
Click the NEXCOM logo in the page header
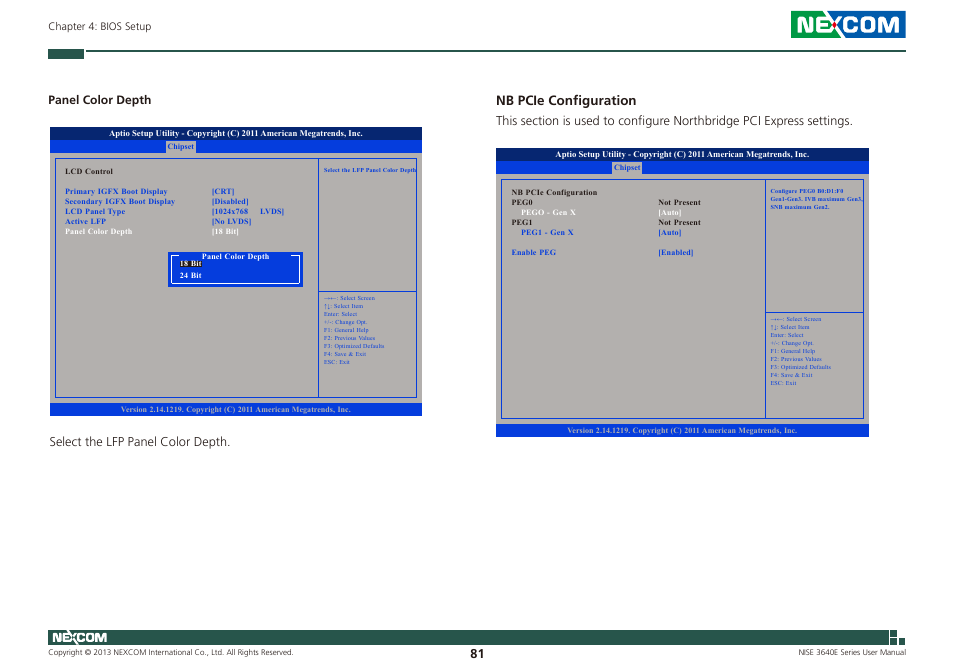point(848,24)
